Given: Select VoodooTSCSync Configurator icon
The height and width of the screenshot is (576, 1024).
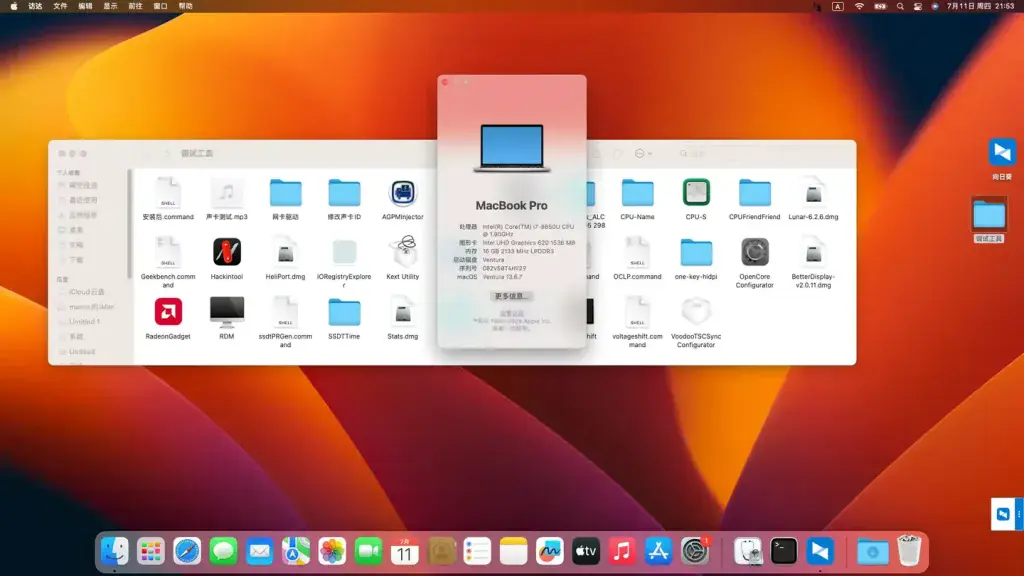Looking at the screenshot, I should click(696, 312).
